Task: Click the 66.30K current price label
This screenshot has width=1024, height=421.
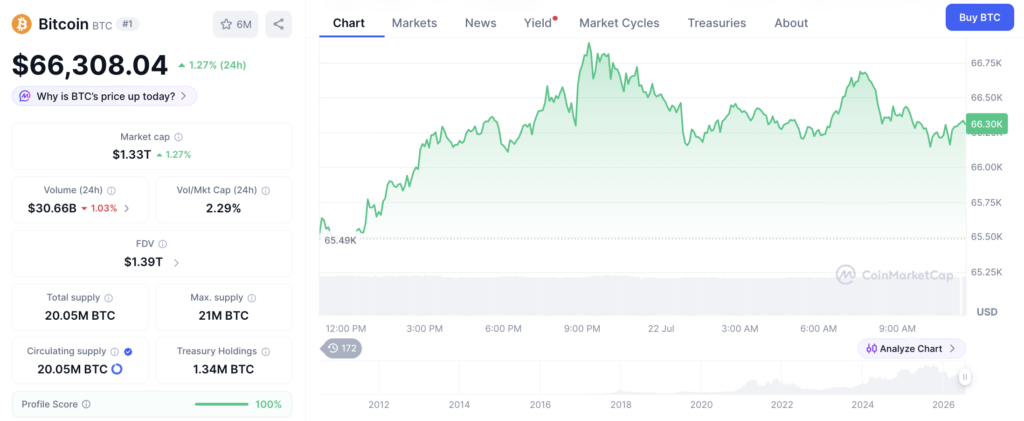Action: [988, 123]
